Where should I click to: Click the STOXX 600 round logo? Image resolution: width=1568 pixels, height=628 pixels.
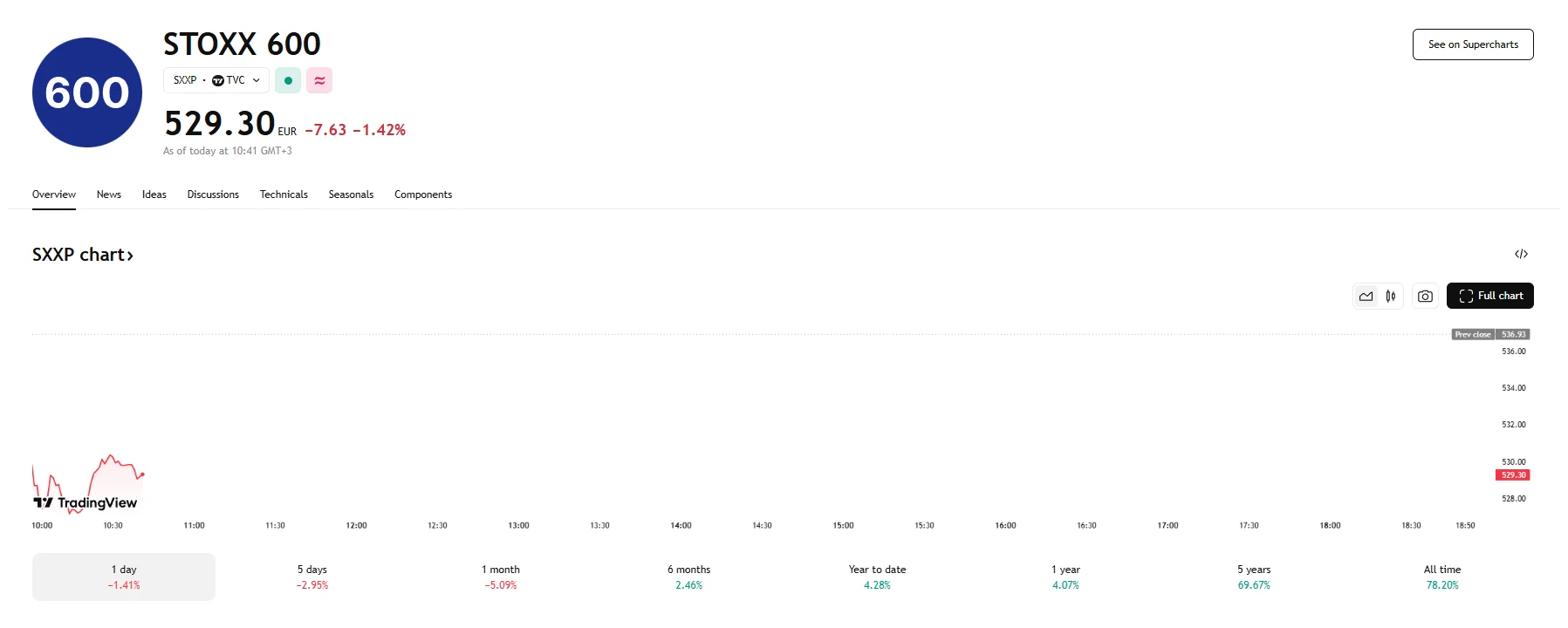[x=87, y=92]
